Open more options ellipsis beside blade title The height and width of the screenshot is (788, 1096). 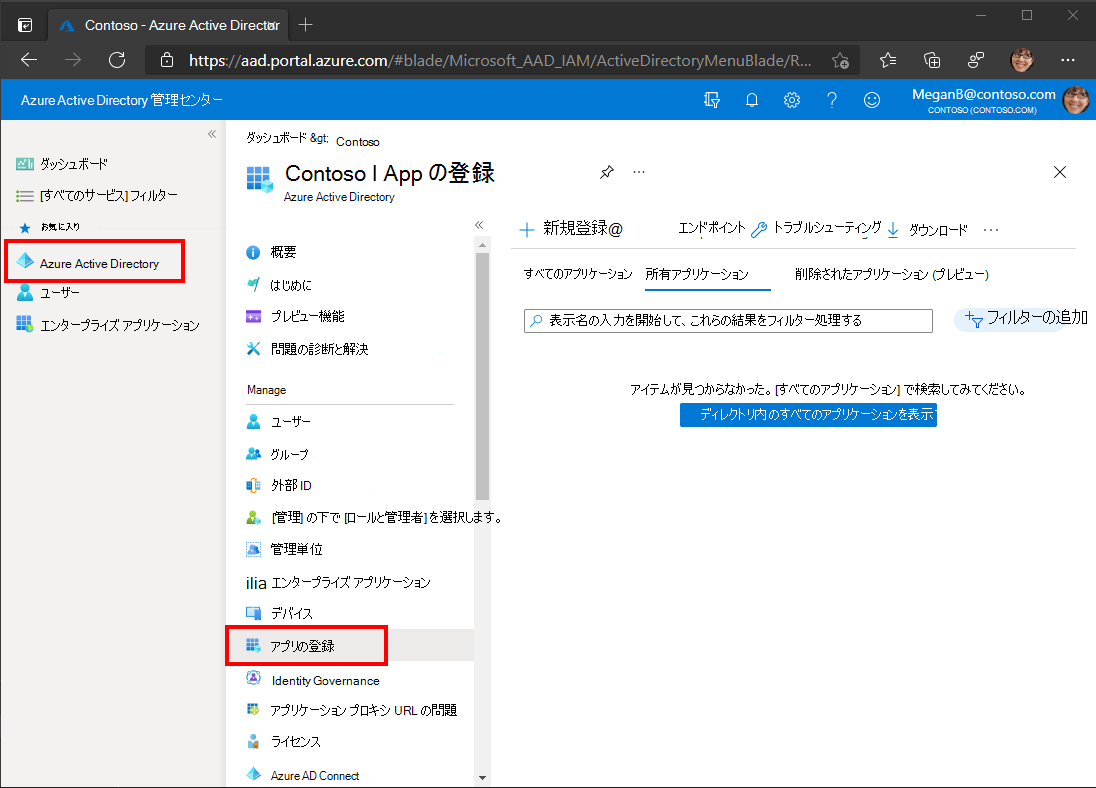coord(639,172)
